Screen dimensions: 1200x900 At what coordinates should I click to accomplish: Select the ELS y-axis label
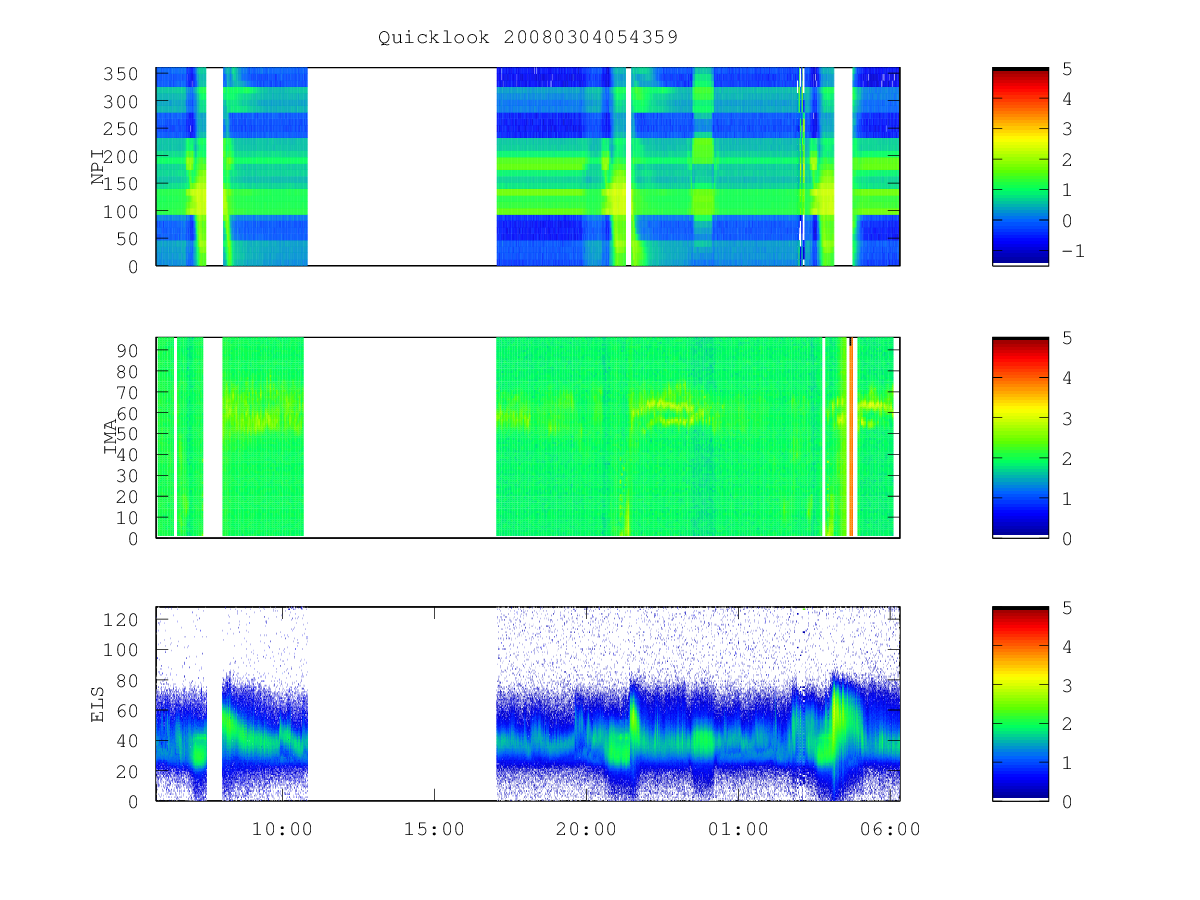[99, 703]
